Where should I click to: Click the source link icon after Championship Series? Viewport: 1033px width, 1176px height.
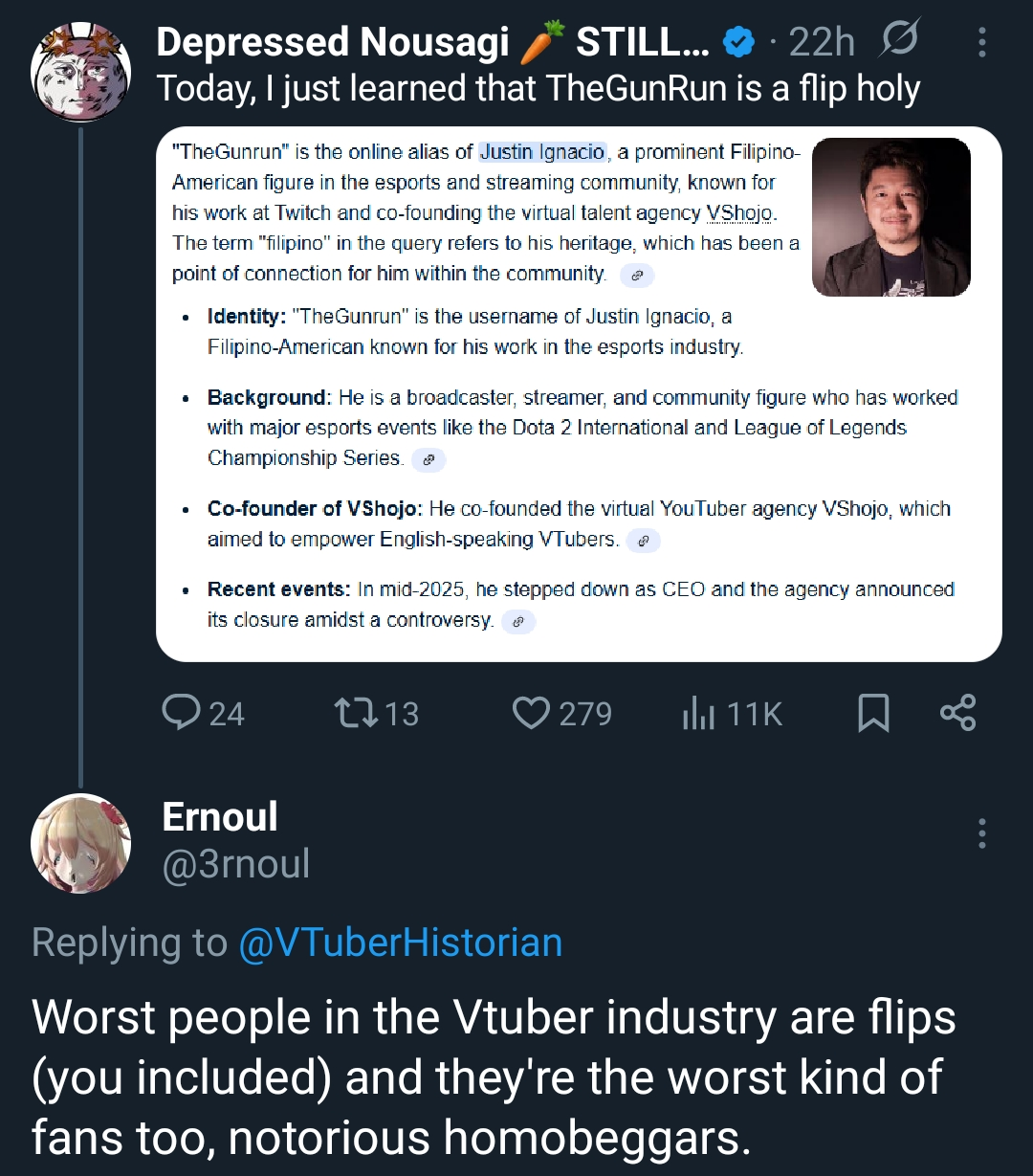pyautogui.click(x=429, y=460)
